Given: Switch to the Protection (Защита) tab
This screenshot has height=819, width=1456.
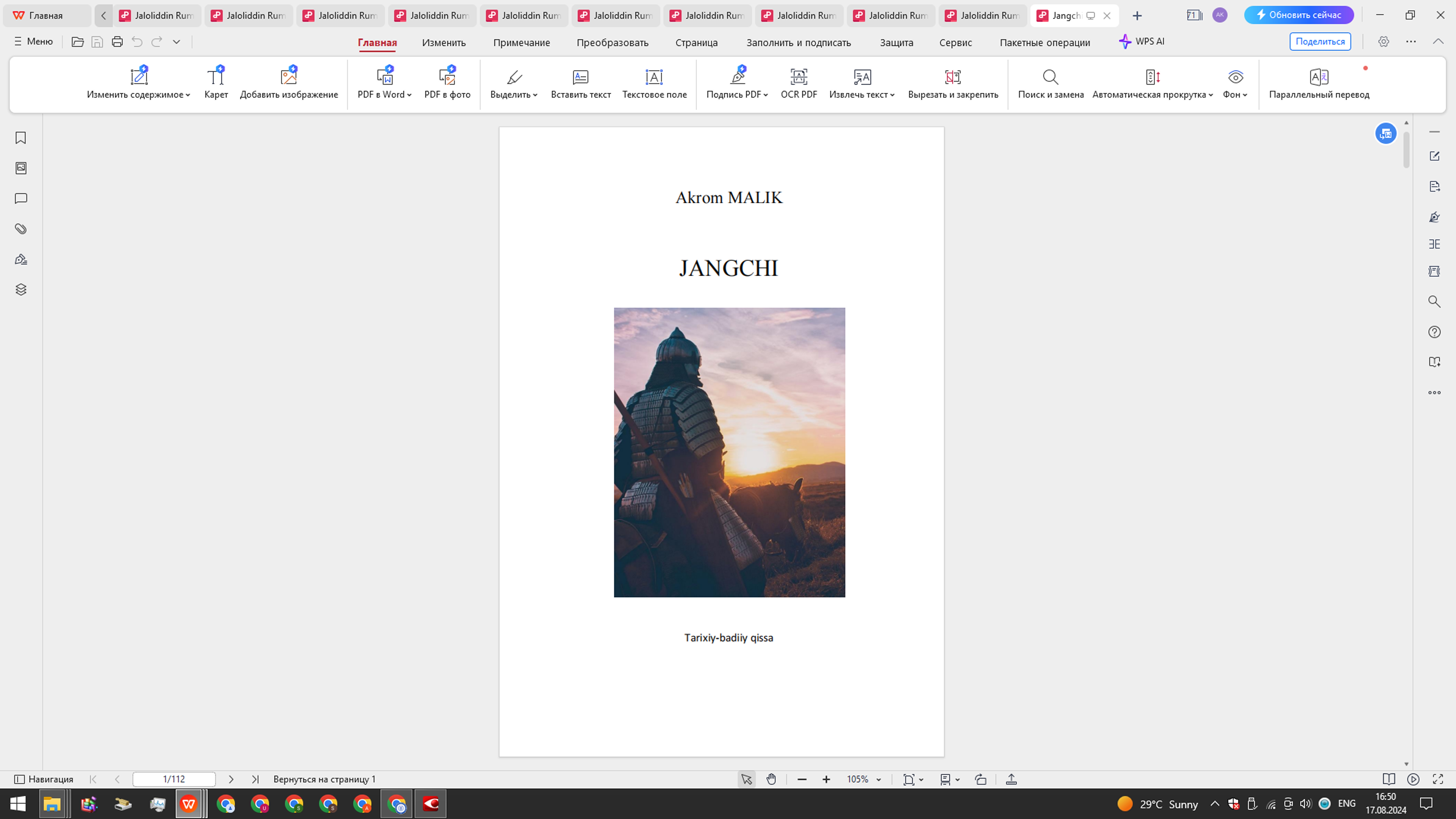Looking at the screenshot, I should click(x=896, y=42).
